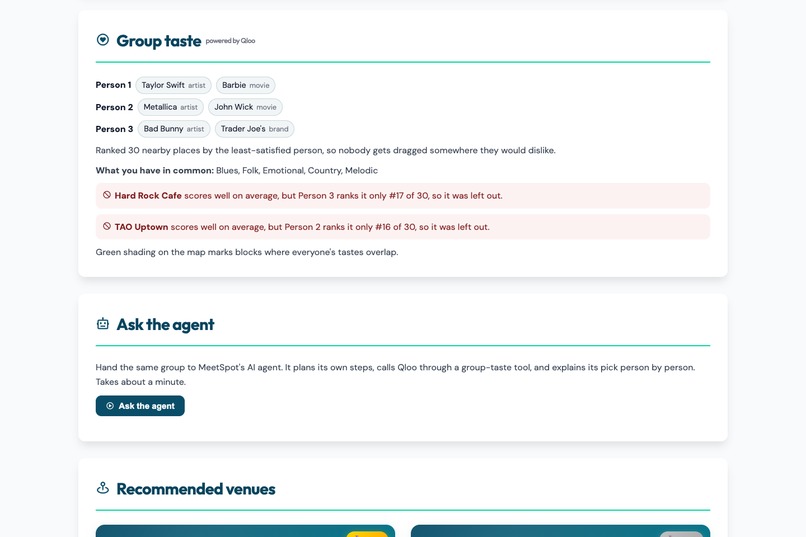806x537 pixels.
Task: Click the TAO Uptown bold name
Action: 141,227
